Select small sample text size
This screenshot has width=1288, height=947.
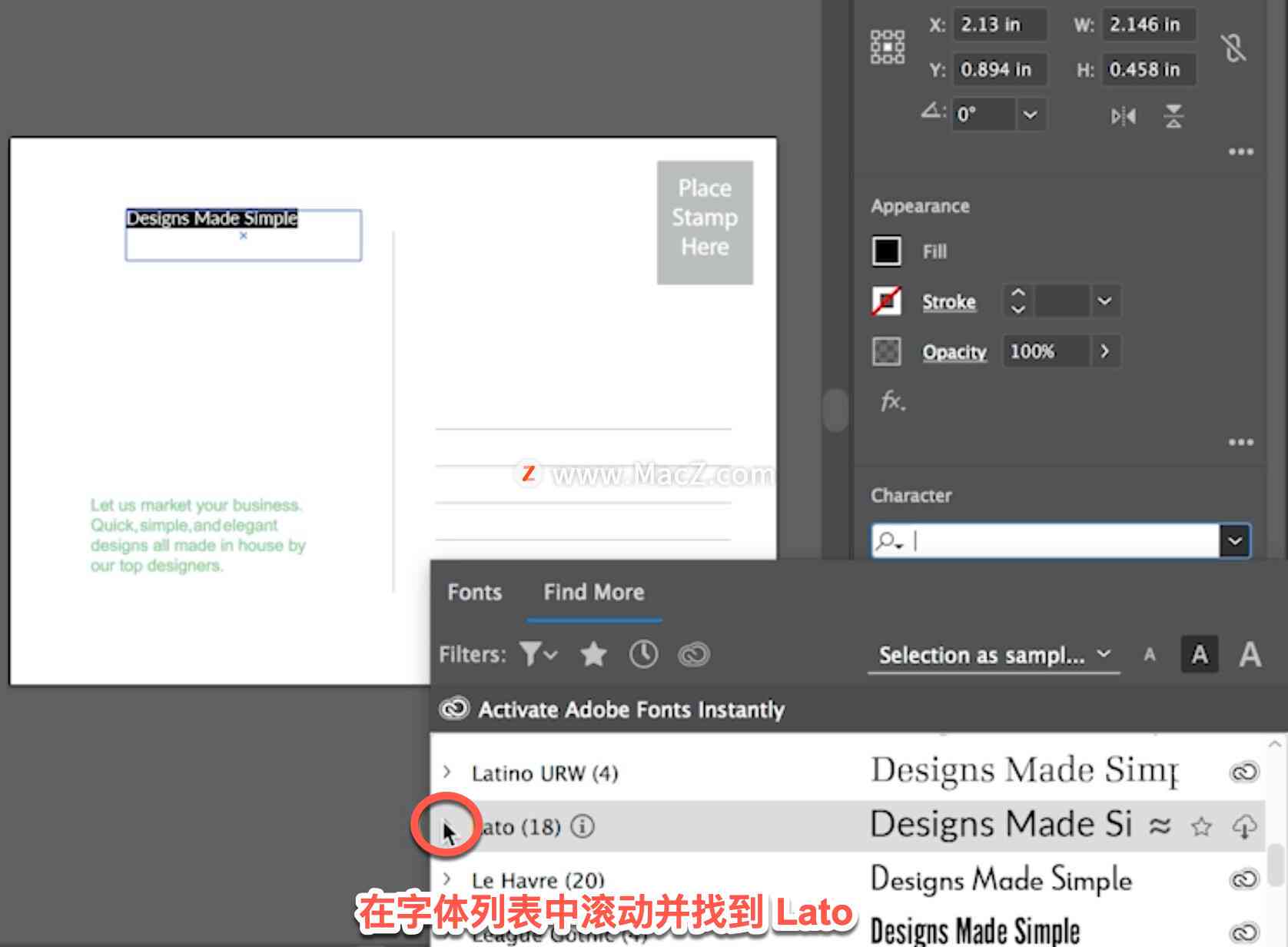[x=1150, y=655]
